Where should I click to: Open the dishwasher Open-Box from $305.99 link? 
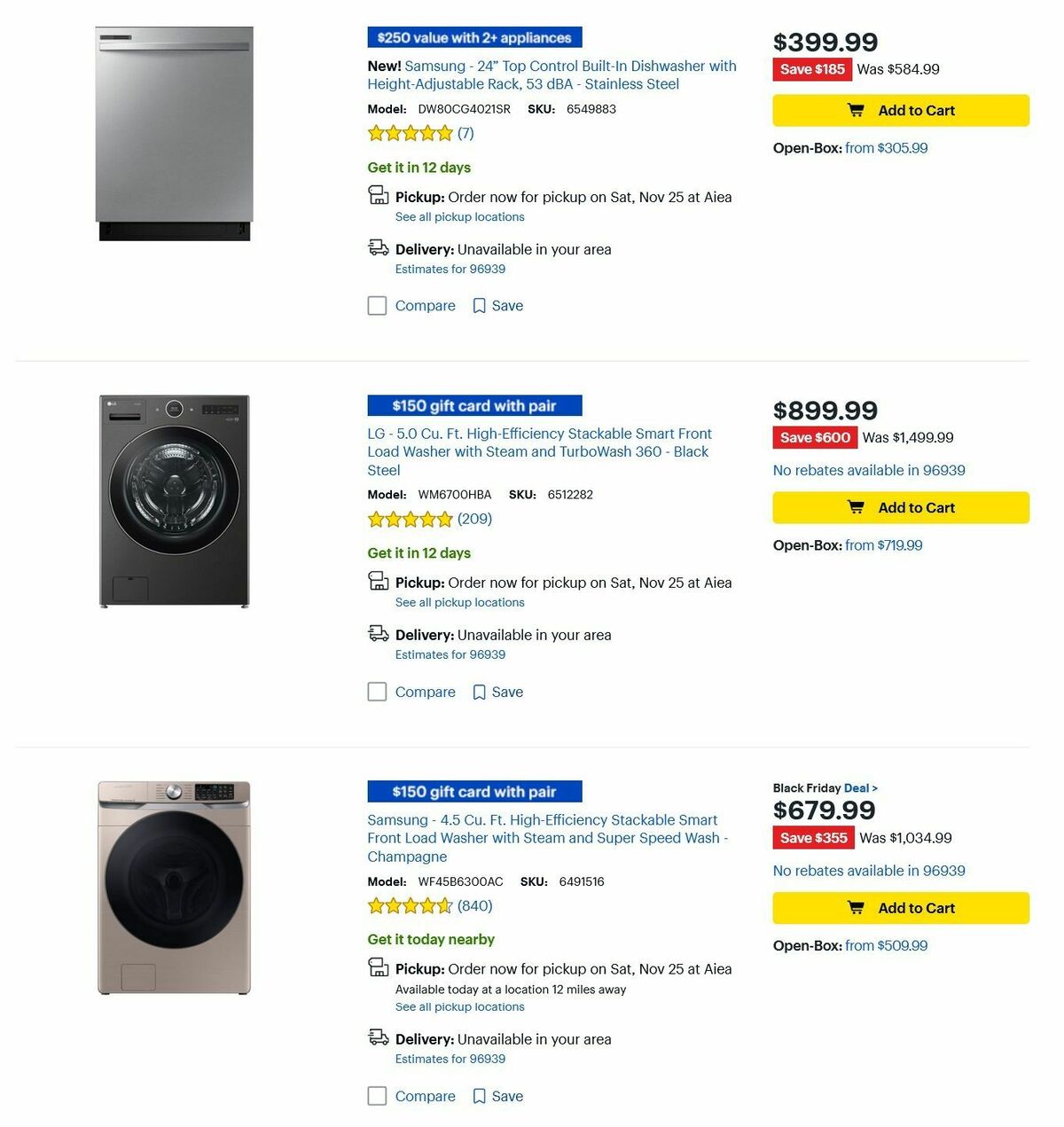pyautogui.click(x=887, y=148)
